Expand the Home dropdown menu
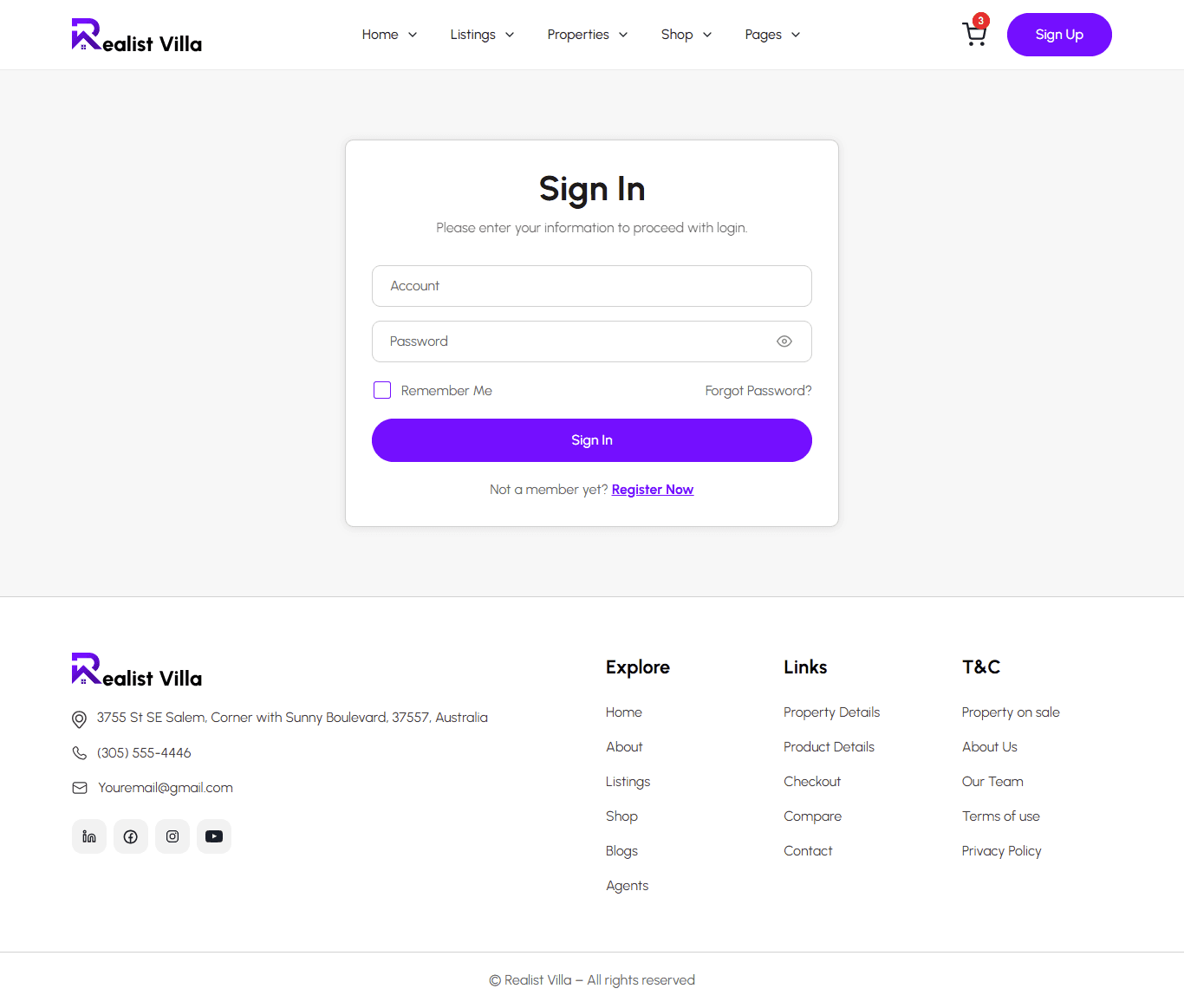1184x1008 pixels. (x=389, y=35)
